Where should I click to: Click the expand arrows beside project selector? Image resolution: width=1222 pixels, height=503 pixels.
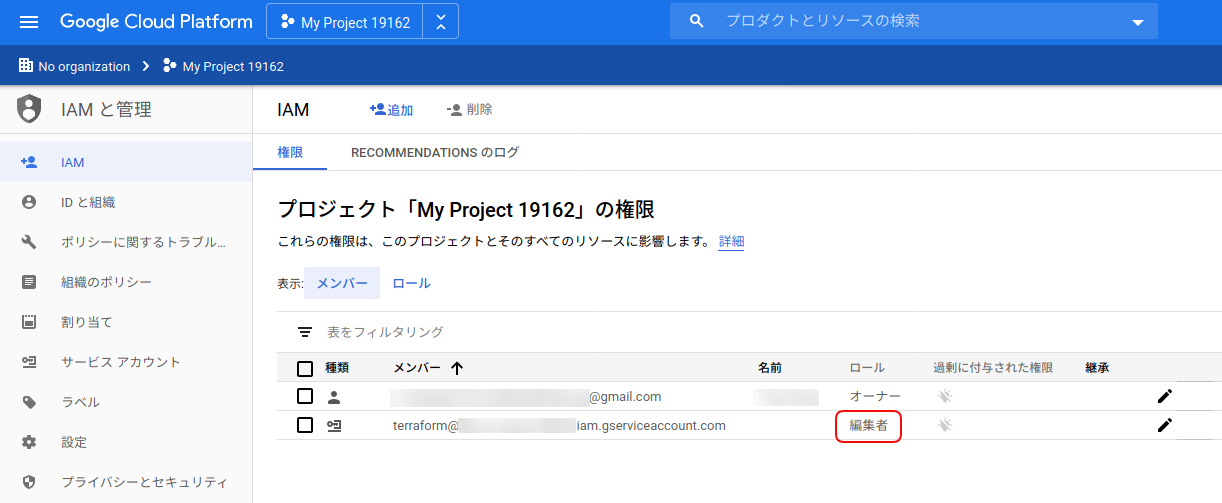[x=441, y=22]
